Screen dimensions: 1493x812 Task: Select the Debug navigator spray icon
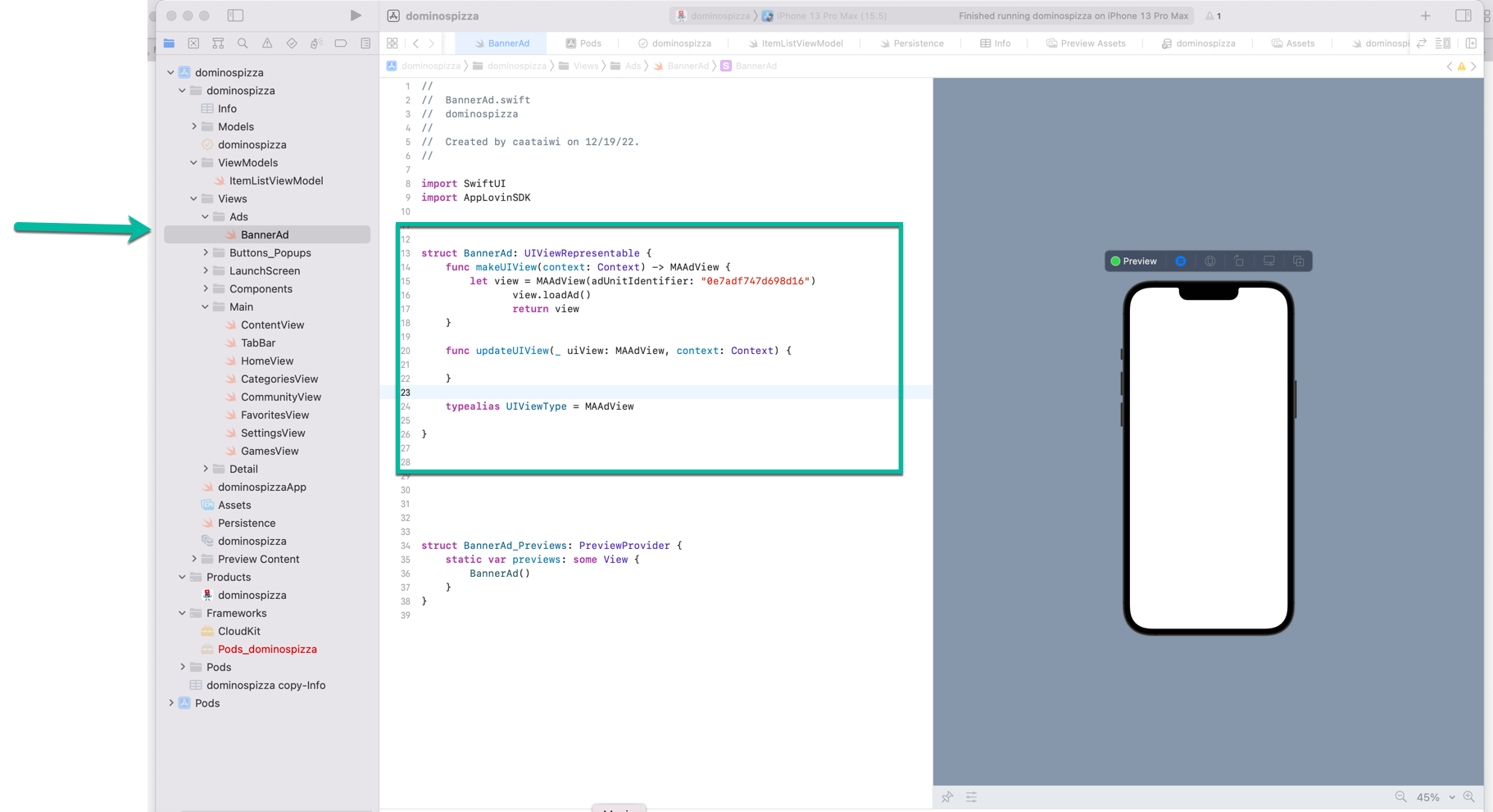pyautogui.click(x=315, y=43)
